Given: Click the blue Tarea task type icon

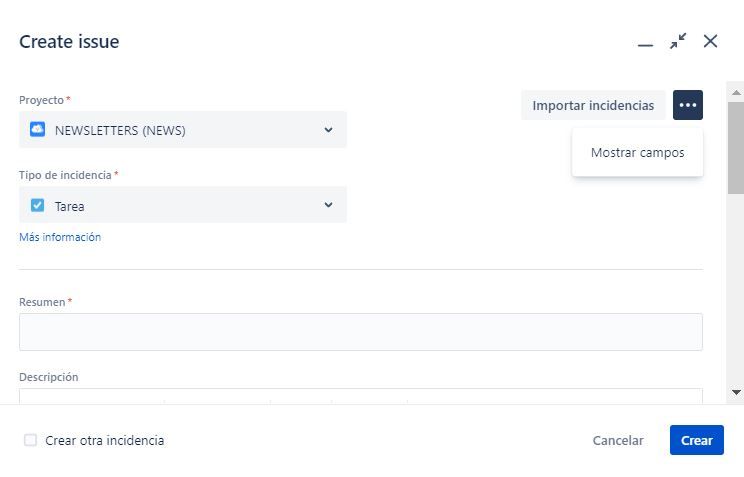Looking at the screenshot, I should tap(37, 205).
